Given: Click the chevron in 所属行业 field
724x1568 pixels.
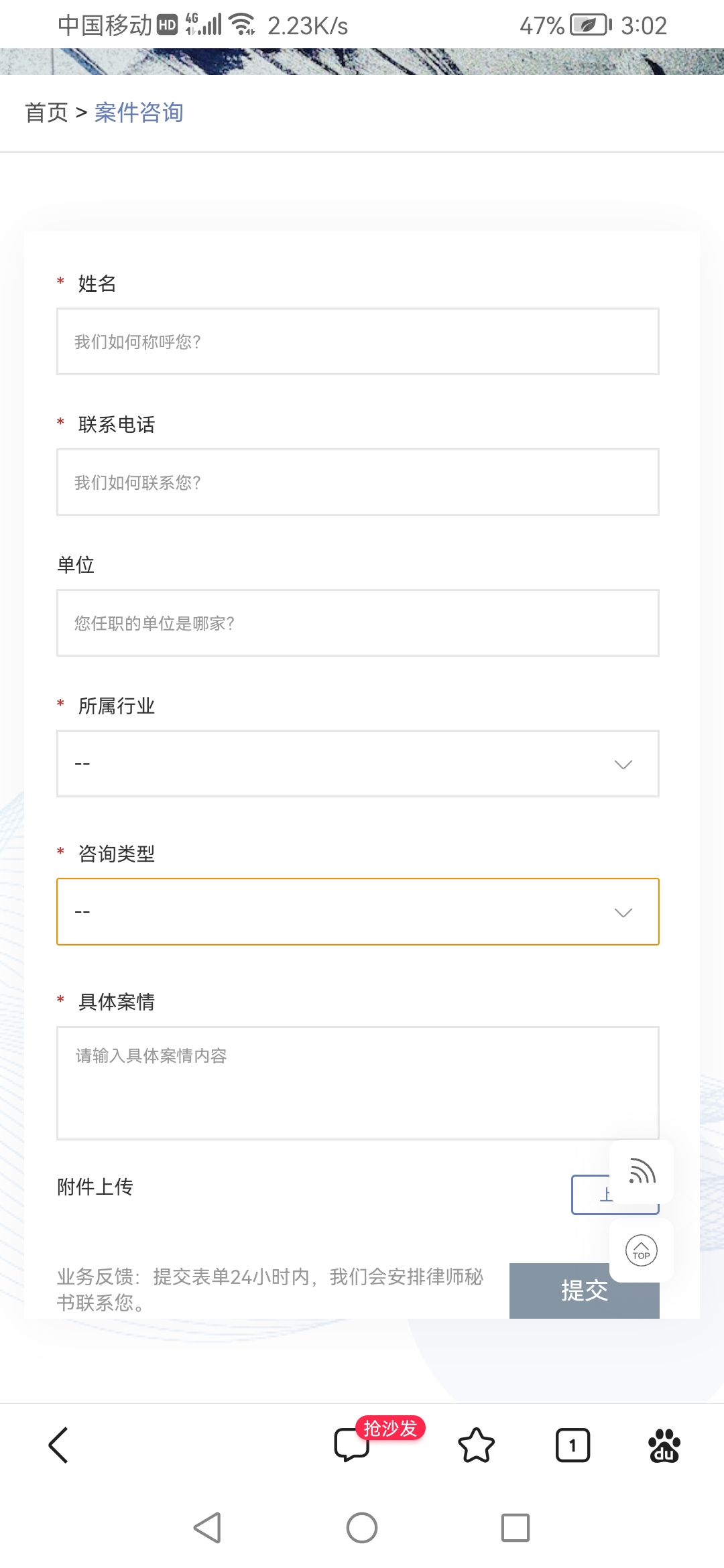Looking at the screenshot, I should pos(623,765).
